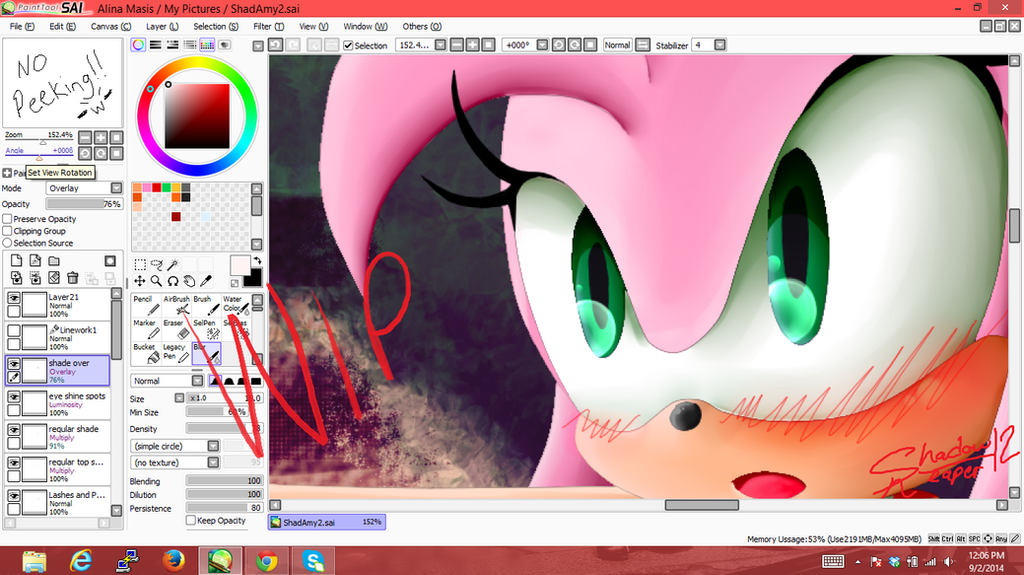Click navigator zoom in plus button

[x=101, y=137]
